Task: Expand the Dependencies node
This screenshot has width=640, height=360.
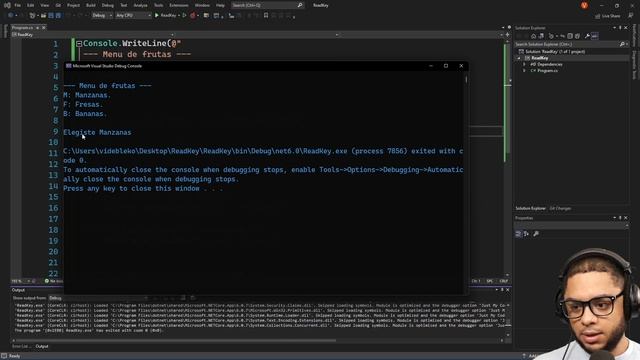Action: click(524, 64)
